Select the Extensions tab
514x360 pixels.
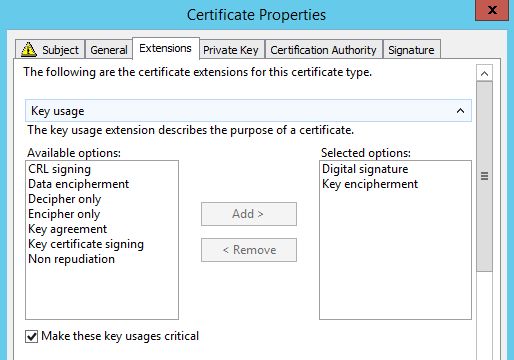point(166,48)
